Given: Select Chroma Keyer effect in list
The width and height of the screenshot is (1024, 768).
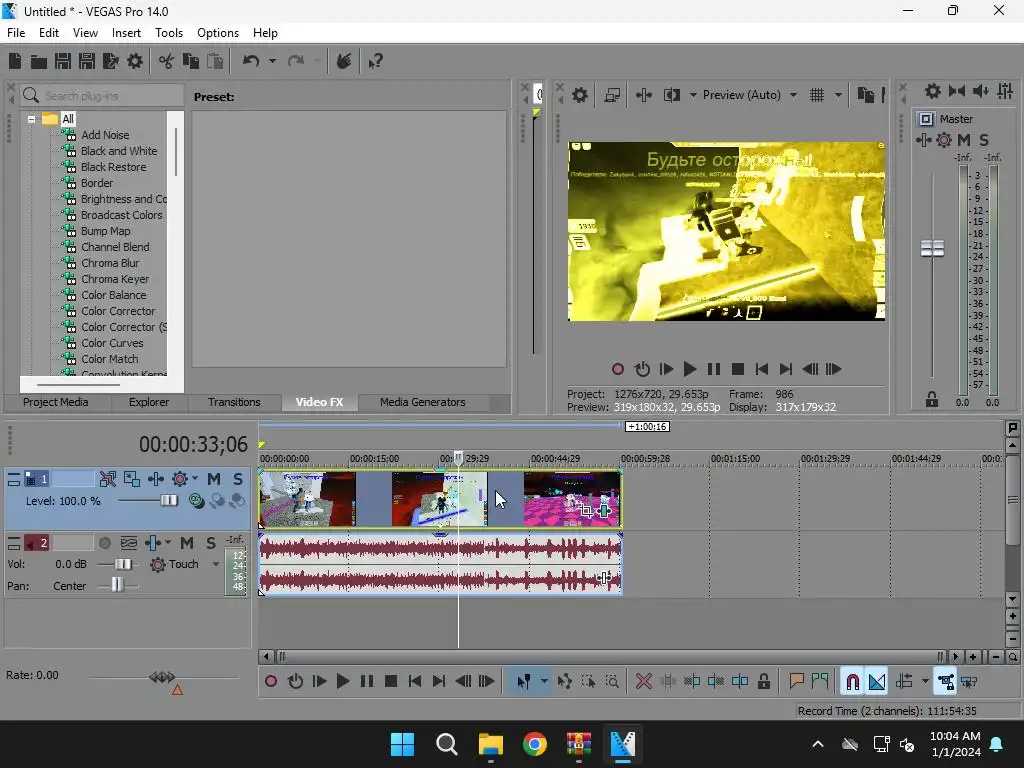Looking at the screenshot, I should click(x=115, y=280).
